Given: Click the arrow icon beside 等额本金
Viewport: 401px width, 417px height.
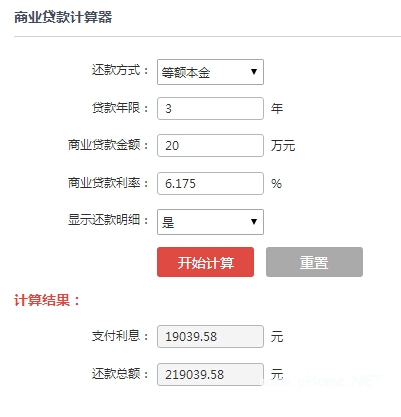Looking at the screenshot, I should (254, 72).
